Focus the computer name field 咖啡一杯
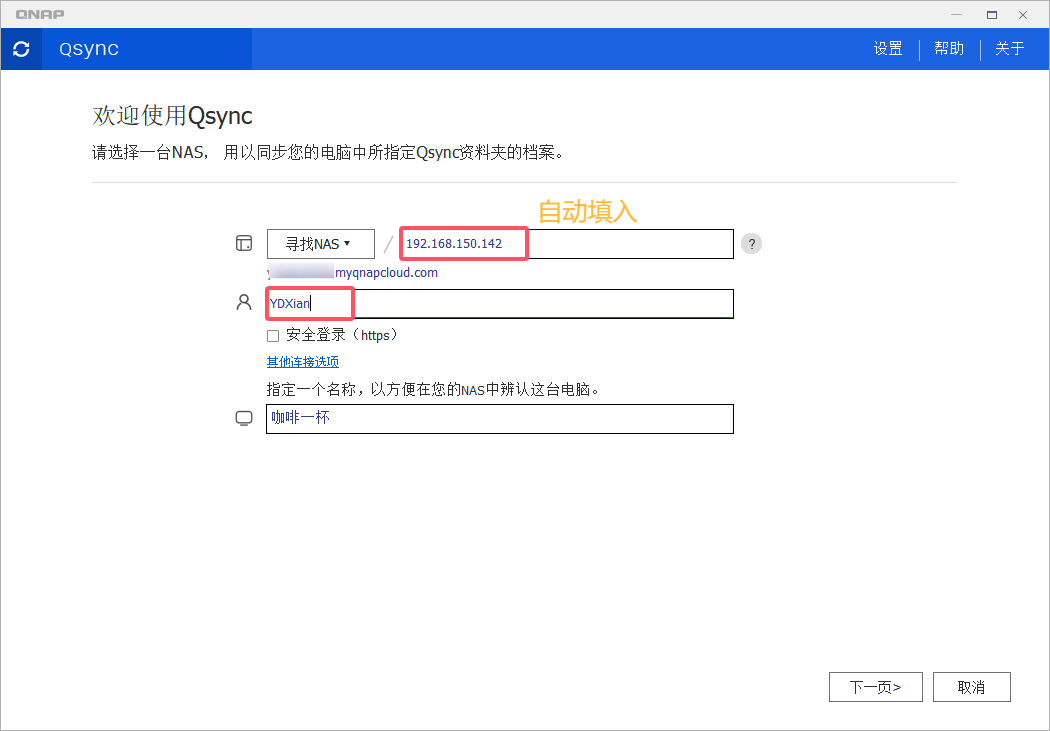Screen dimensions: 1050x731 [x=500, y=418]
